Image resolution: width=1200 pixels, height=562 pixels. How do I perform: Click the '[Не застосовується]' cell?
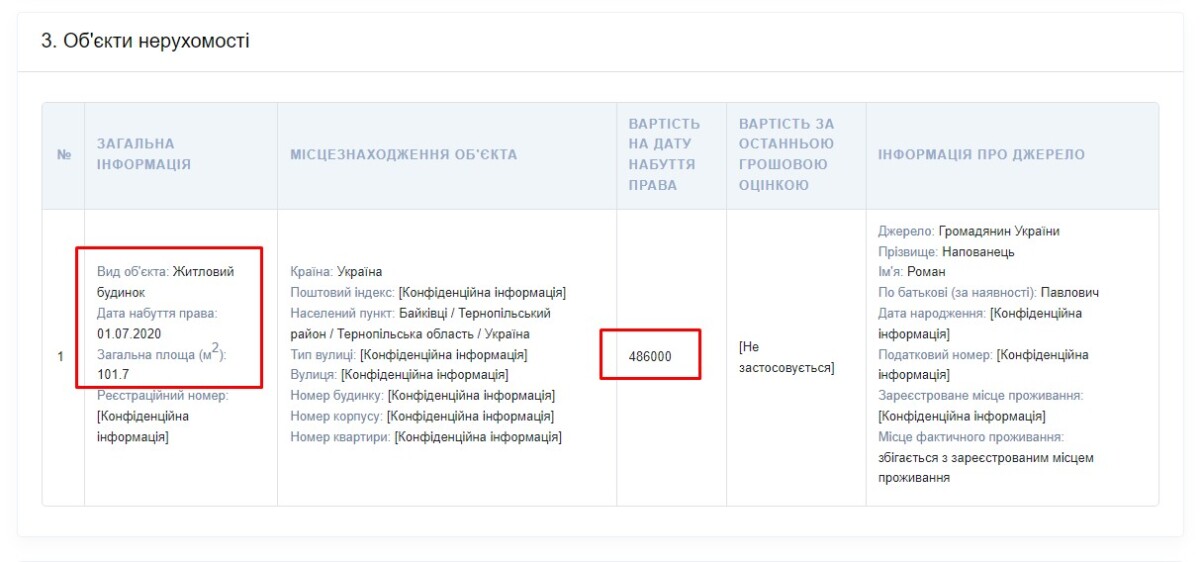coord(786,357)
